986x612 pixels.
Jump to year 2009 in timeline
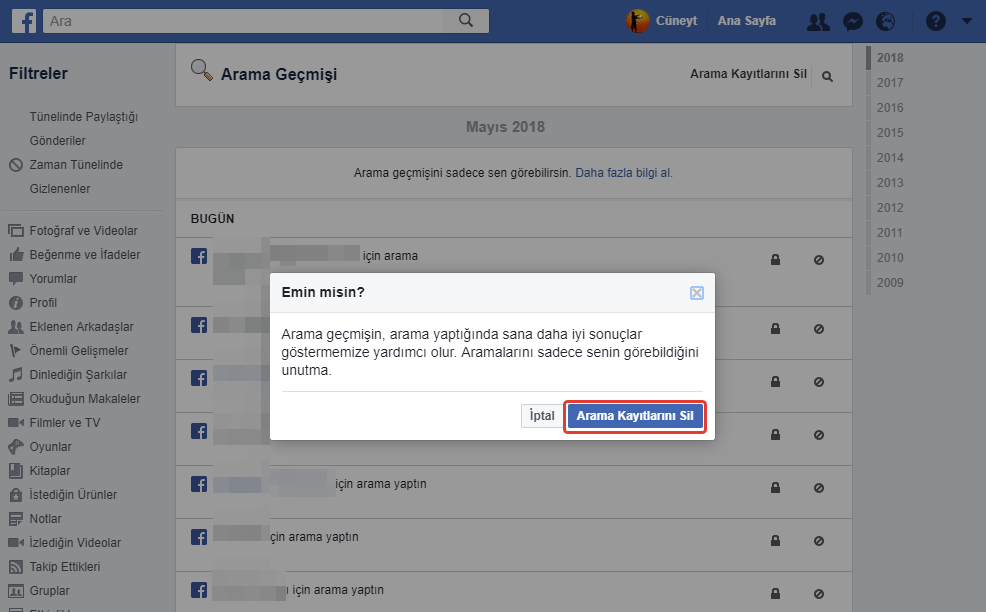889,283
